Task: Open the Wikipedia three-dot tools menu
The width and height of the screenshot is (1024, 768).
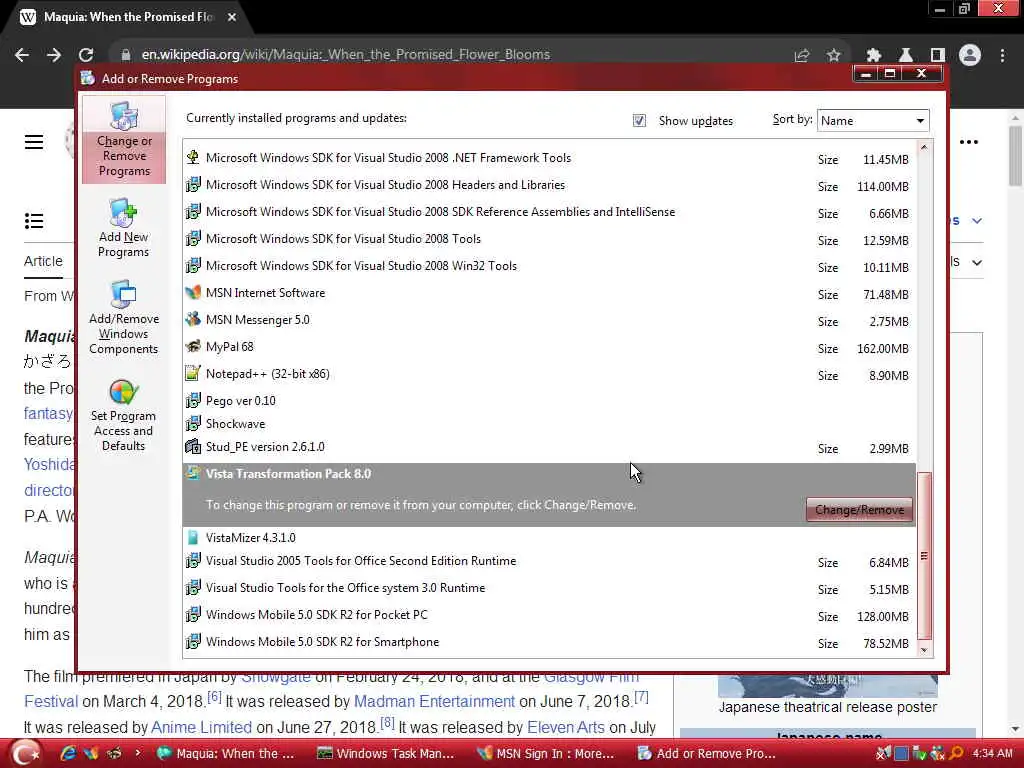Action: (x=968, y=142)
